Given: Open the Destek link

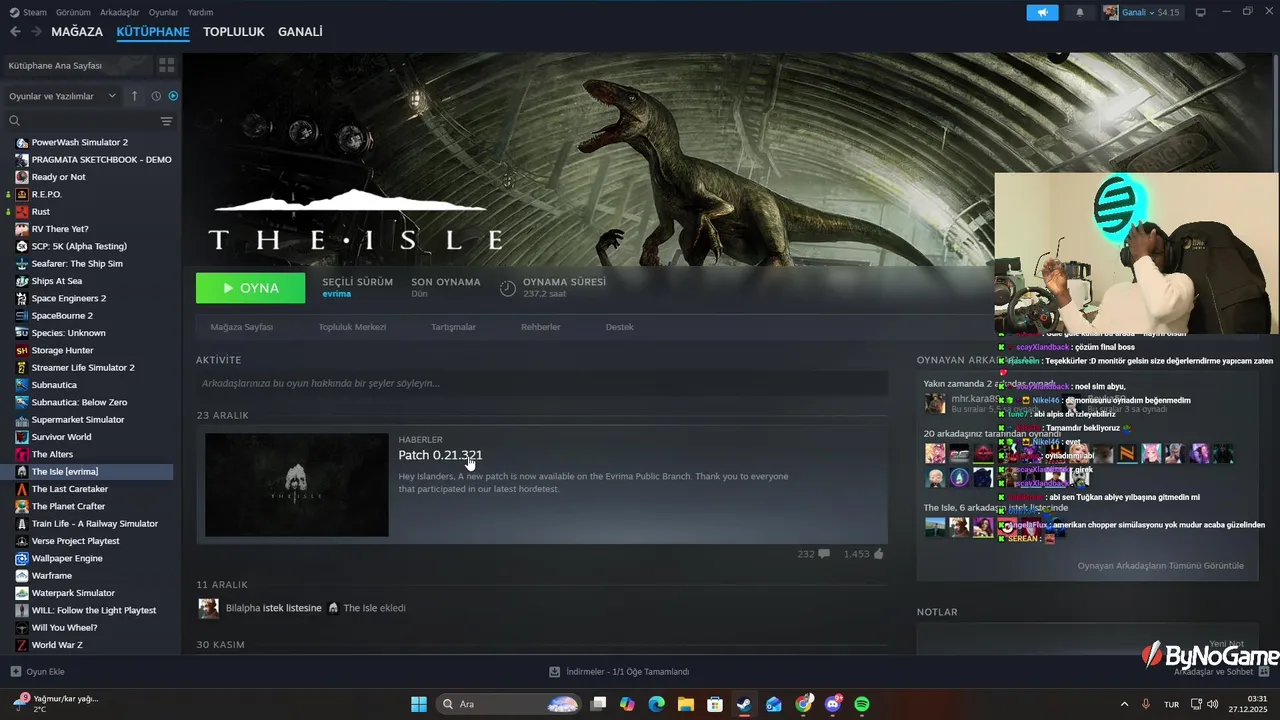Looking at the screenshot, I should point(619,327).
